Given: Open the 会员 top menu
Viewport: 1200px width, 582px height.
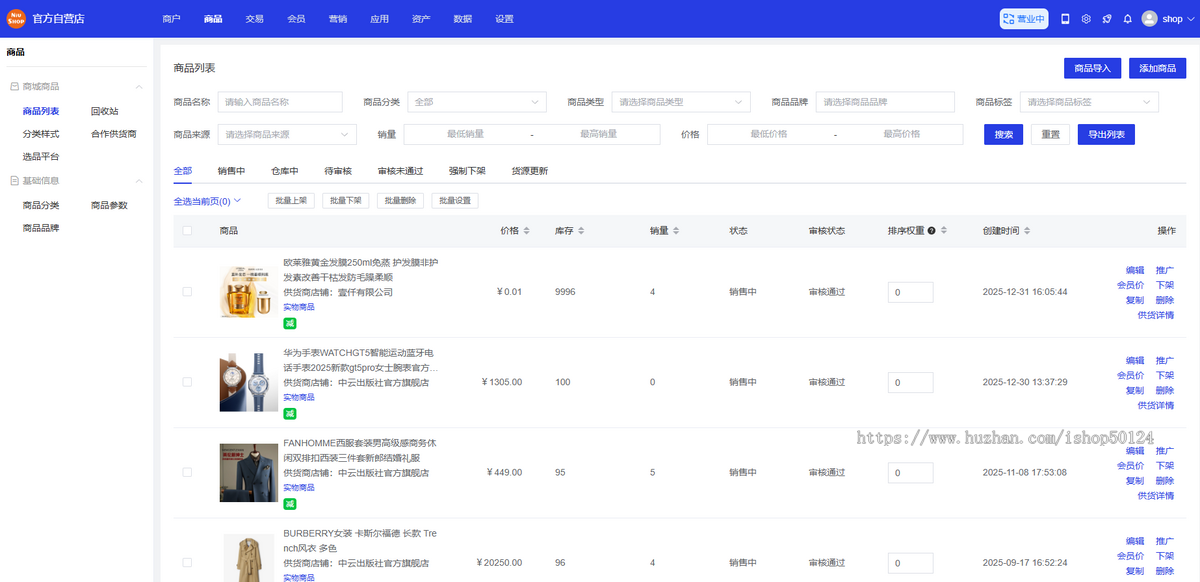Looking at the screenshot, I should (296, 19).
